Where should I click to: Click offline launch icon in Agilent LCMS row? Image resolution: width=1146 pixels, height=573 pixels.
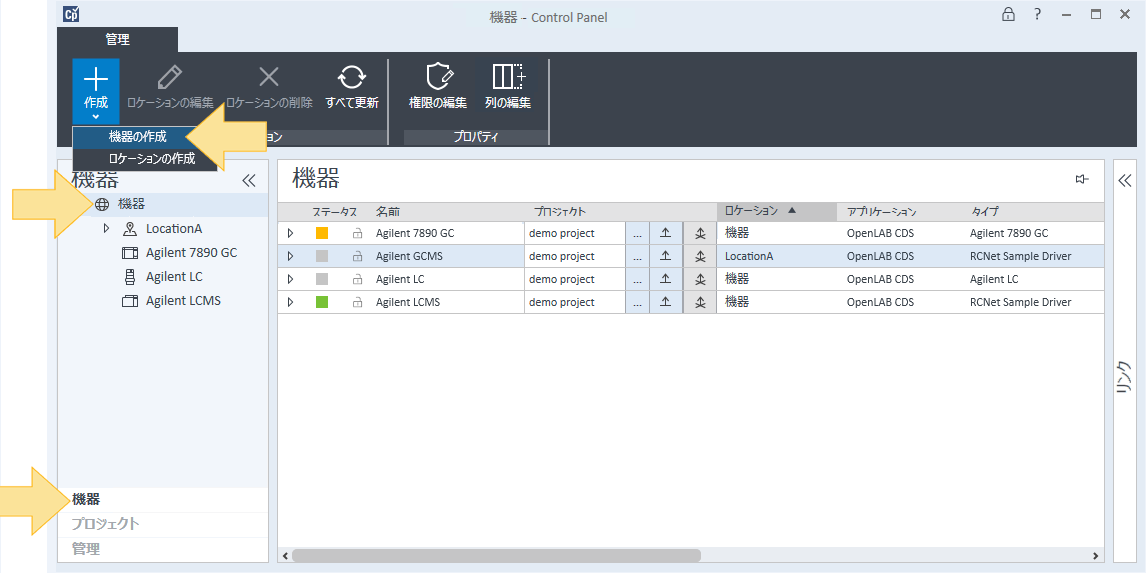coord(700,303)
